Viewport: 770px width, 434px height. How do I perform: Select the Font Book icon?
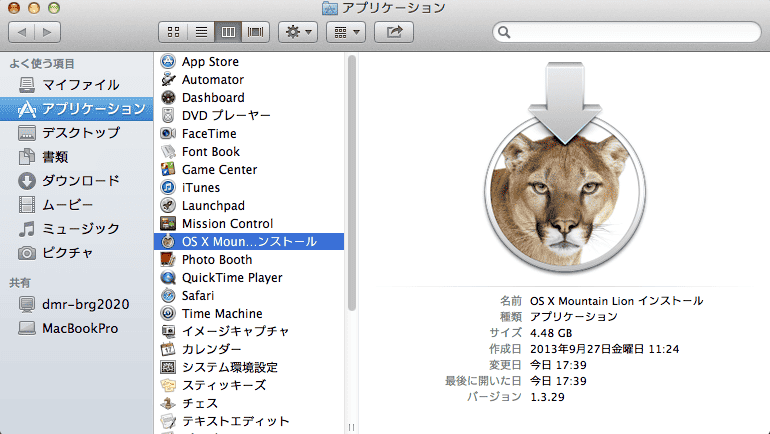point(168,151)
